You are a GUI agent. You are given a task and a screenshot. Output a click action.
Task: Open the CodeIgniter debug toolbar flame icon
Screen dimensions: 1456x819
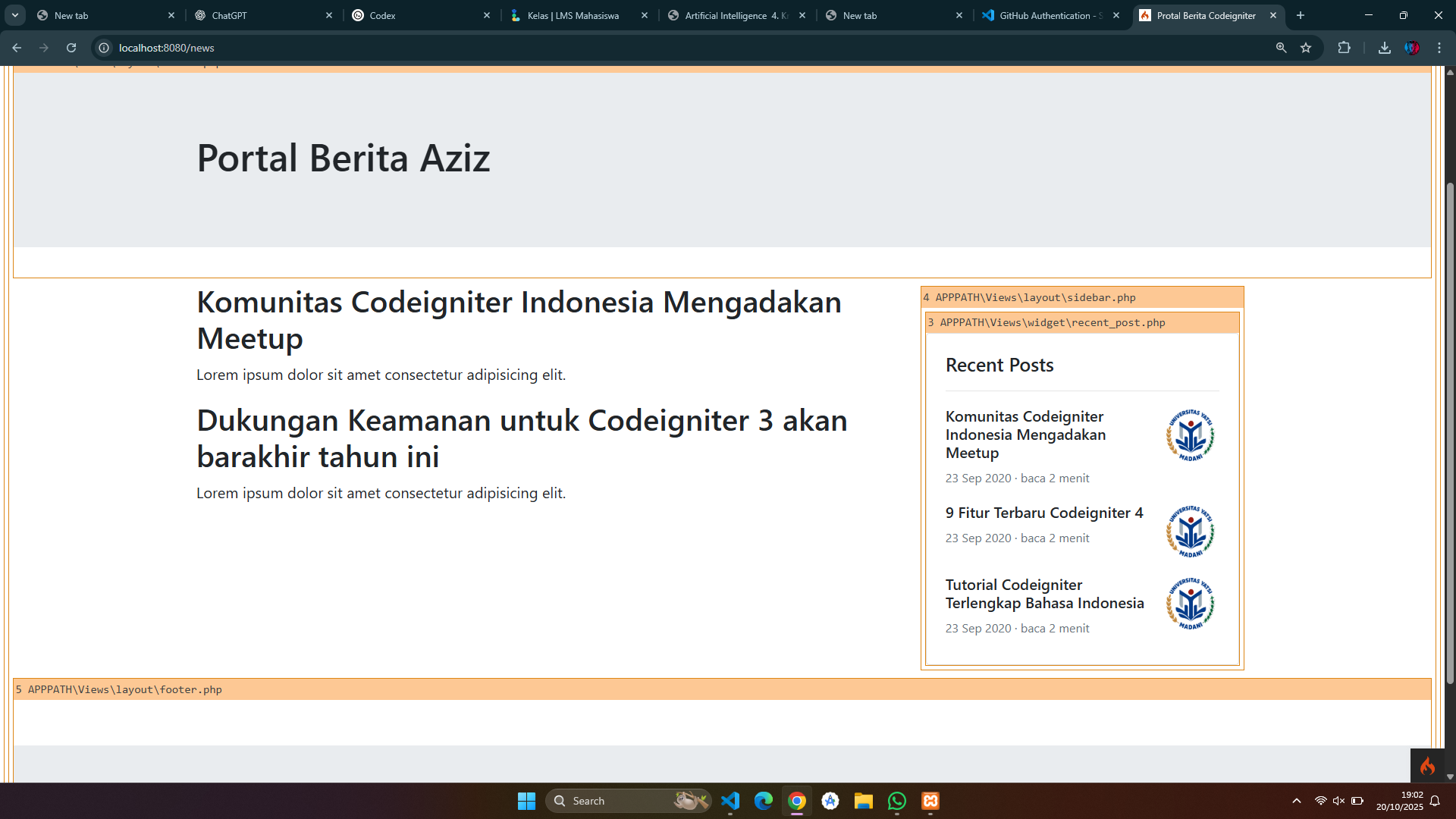click(1427, 766)
